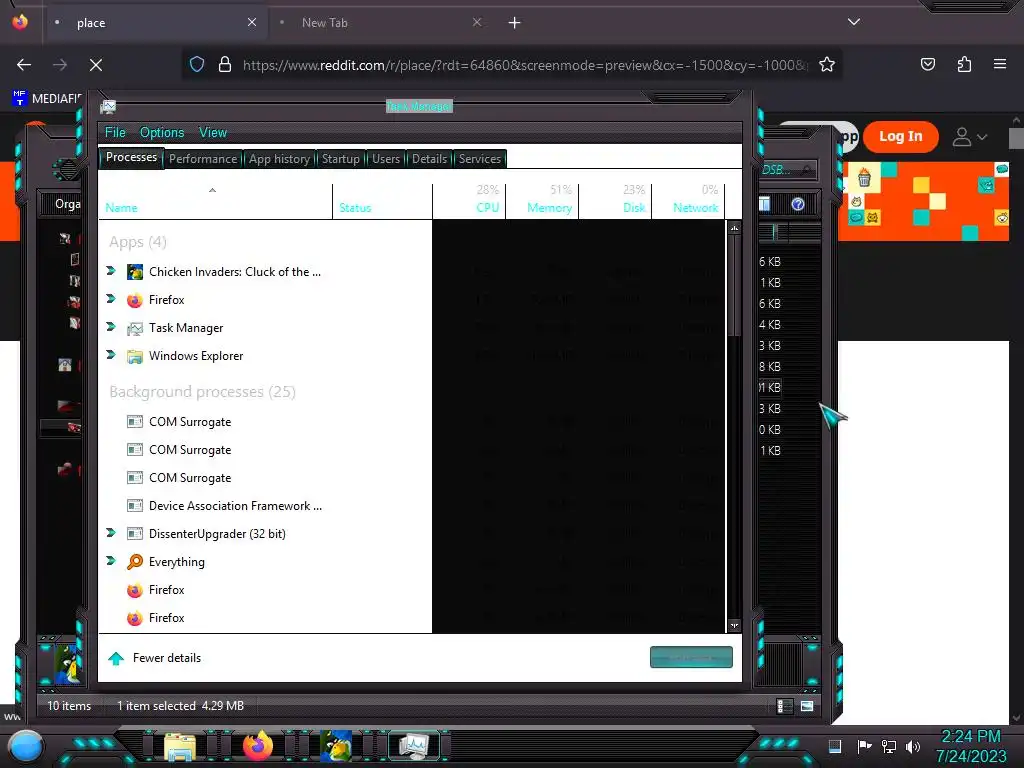This screenshot has height=768, width=1024.
Task: Click the End task button in Task Manager
Action: pyautogui.click(x=691, y=658)
